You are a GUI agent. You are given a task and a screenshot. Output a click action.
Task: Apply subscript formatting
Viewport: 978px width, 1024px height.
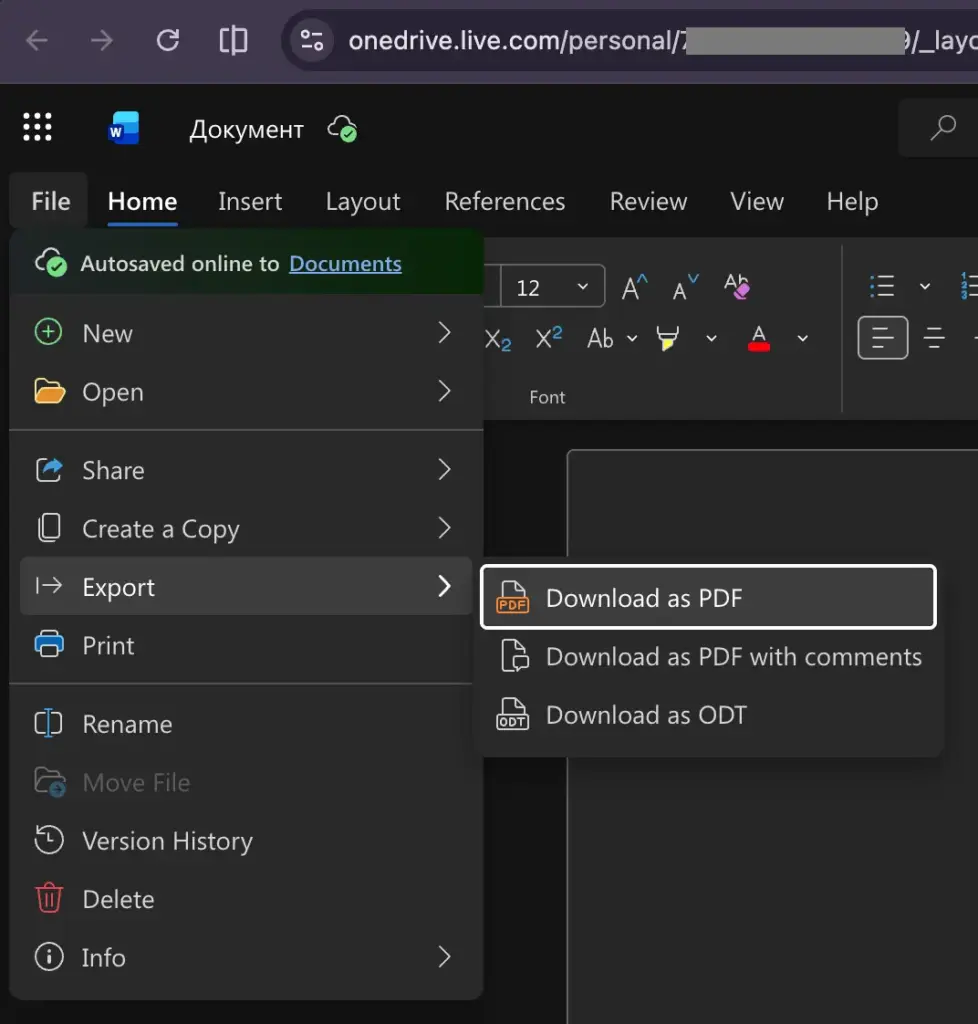tap(497, 339)
